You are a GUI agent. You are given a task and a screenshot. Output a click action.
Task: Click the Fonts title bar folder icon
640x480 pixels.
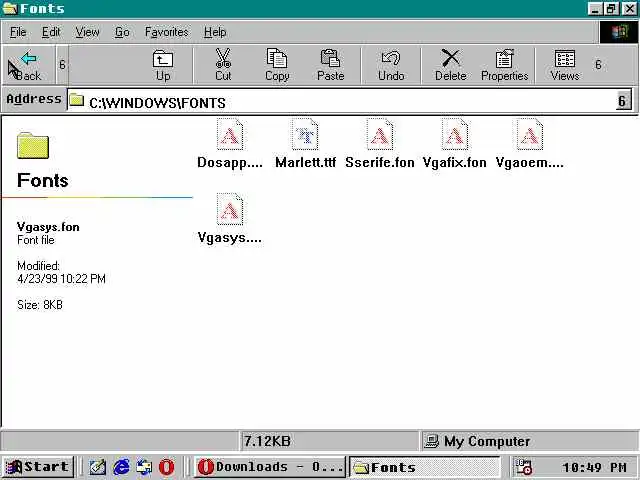pos(10,8)
